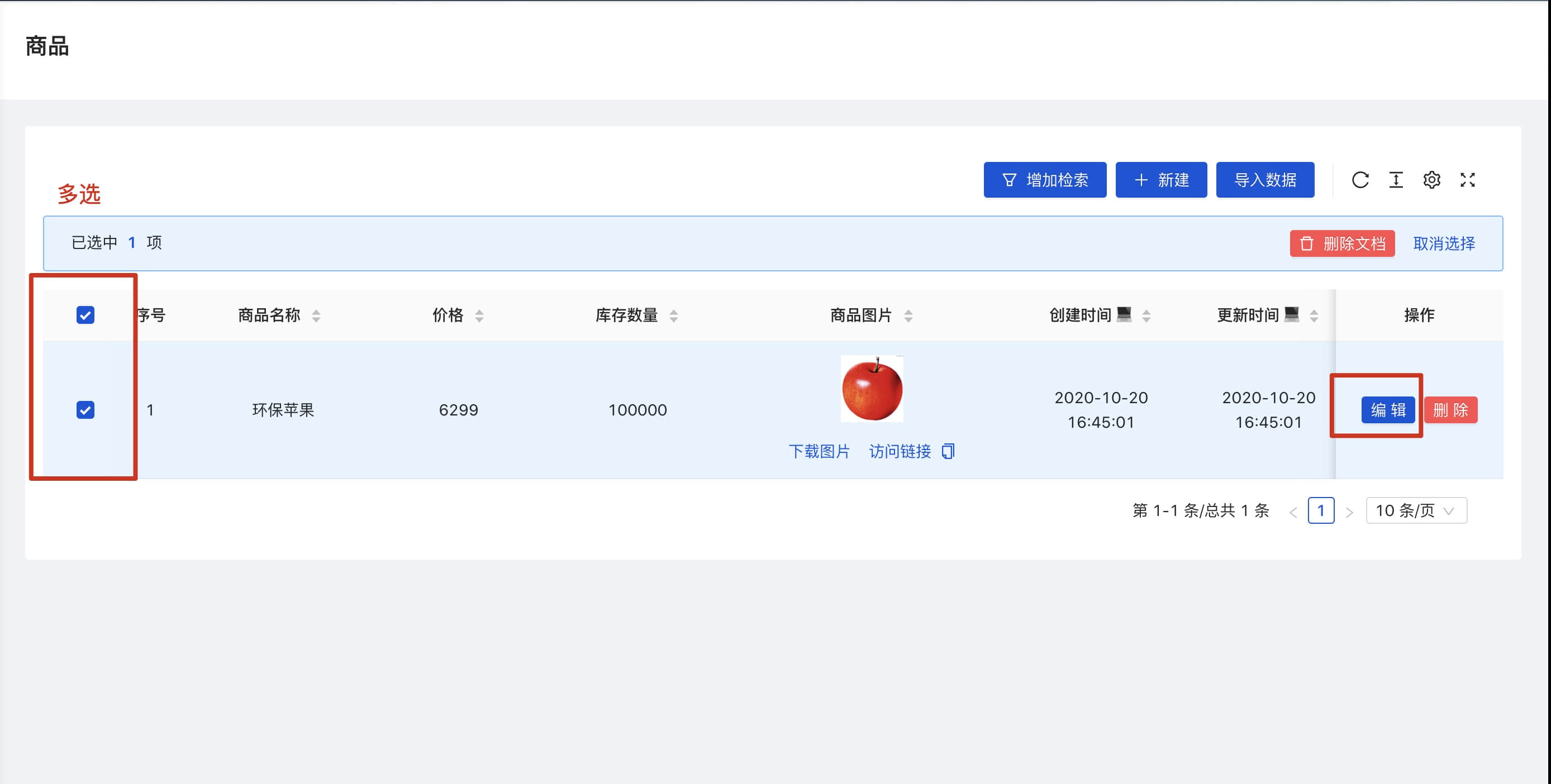Click the 增加检索 filter button
1551x784 pixels.
click(1045, 180)
